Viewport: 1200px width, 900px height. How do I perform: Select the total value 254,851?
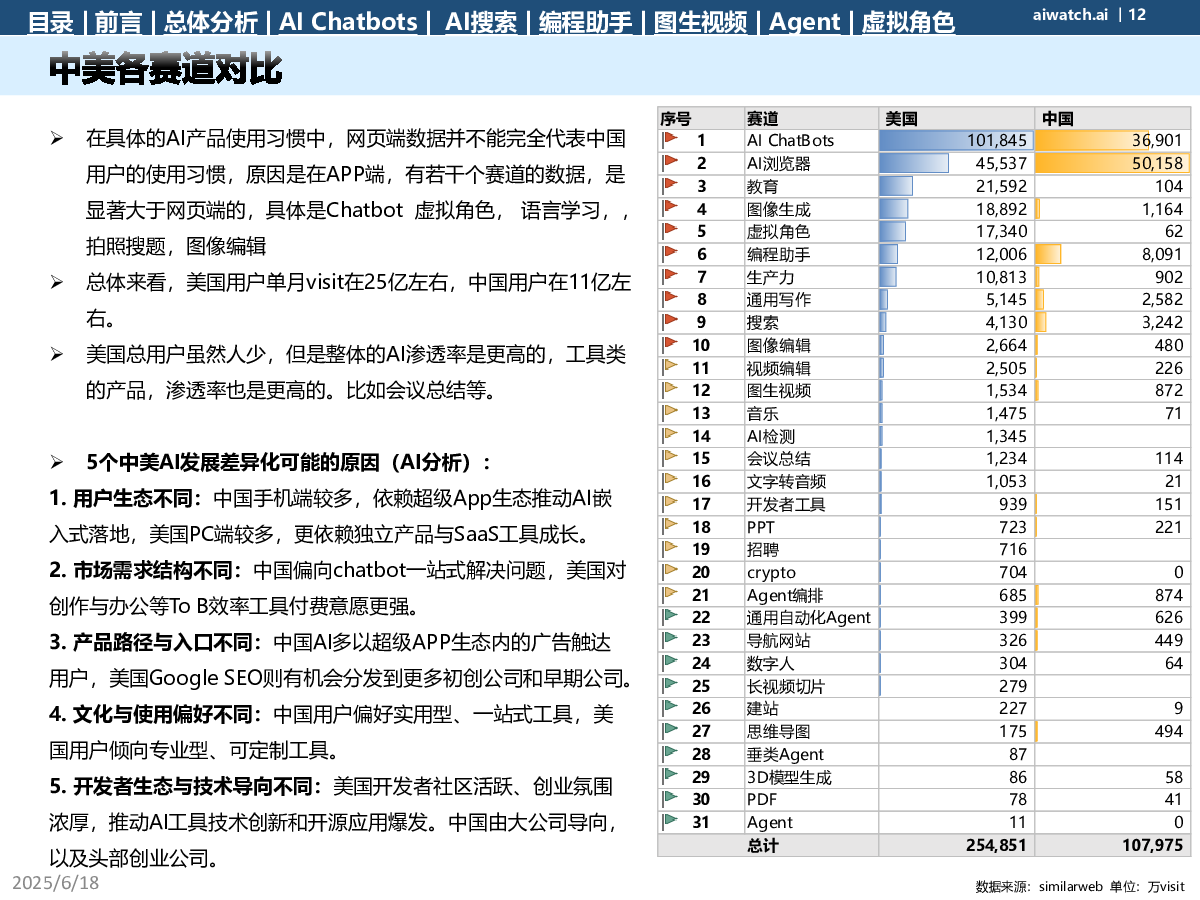coord(996,845)
